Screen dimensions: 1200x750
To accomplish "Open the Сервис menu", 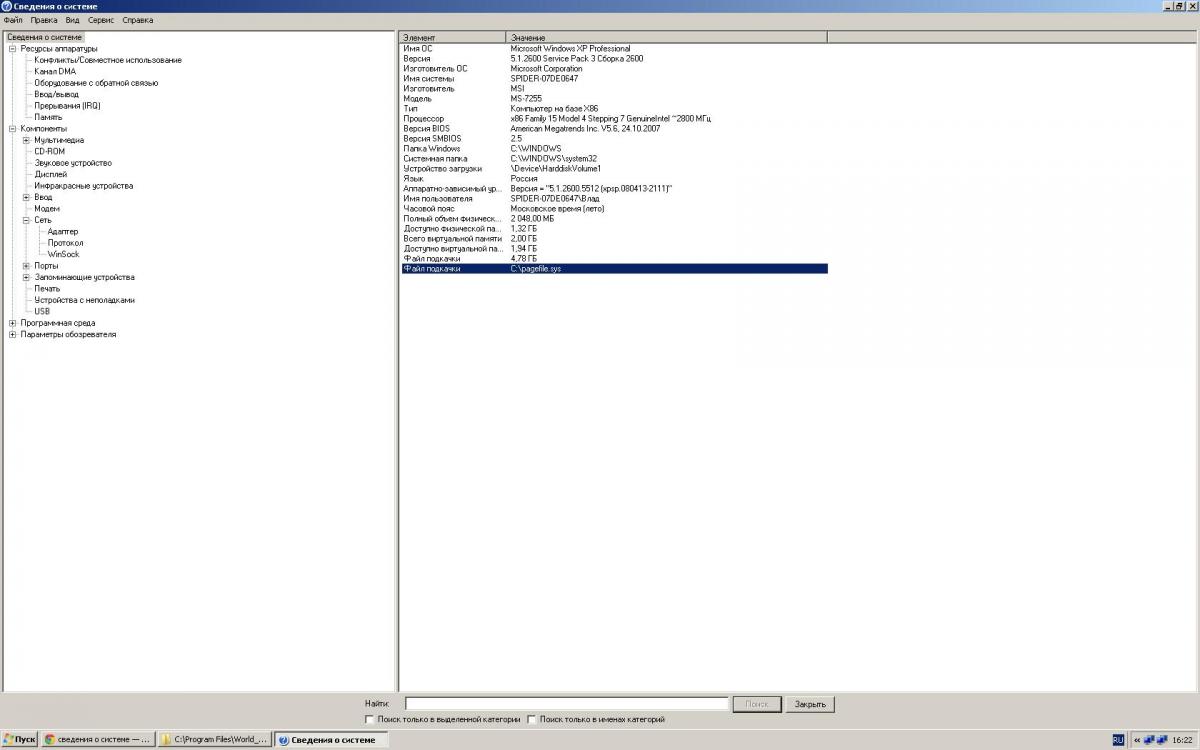I will (101, 20).
